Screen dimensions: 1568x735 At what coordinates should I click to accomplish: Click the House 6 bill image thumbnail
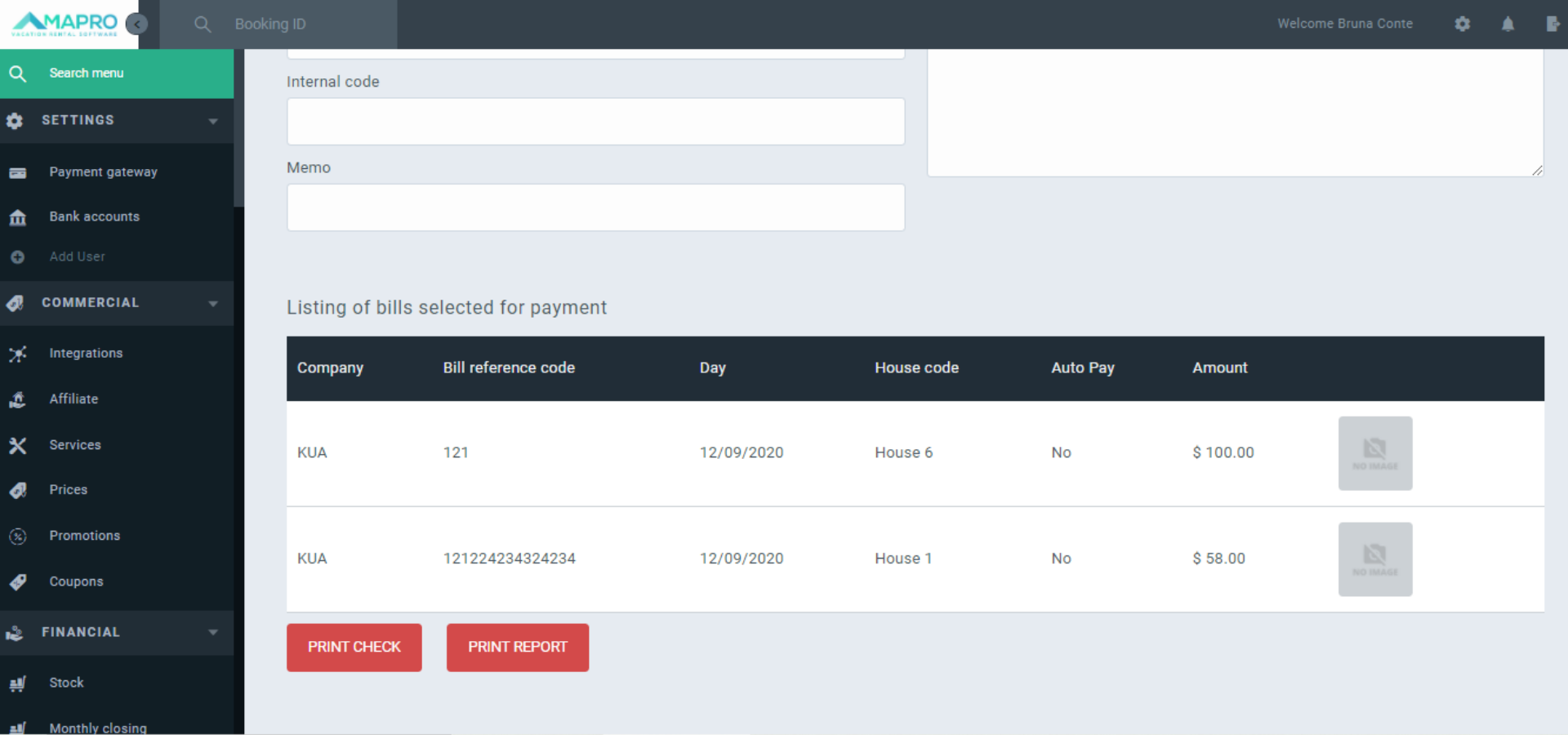coord(1374,453)
